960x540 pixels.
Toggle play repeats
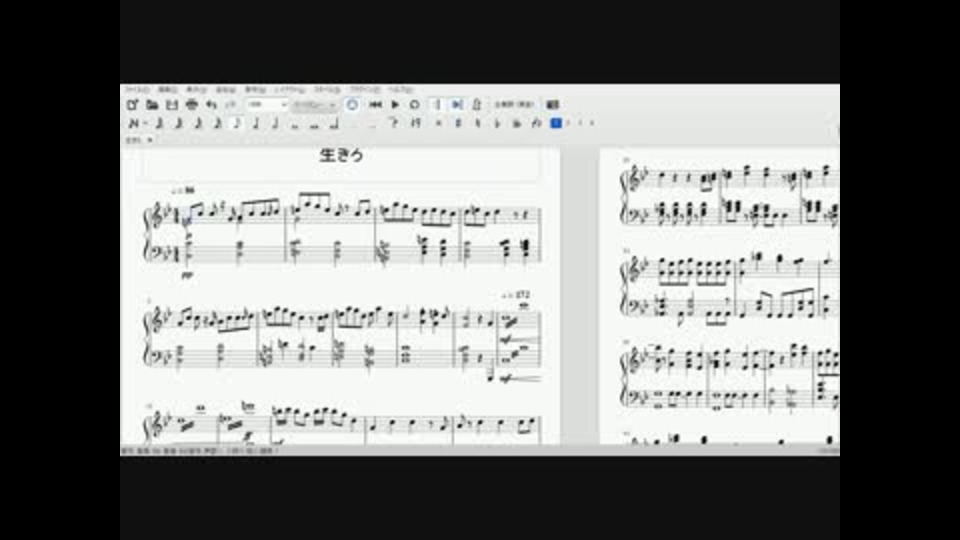pyautogui.click(x=438, y=105)
